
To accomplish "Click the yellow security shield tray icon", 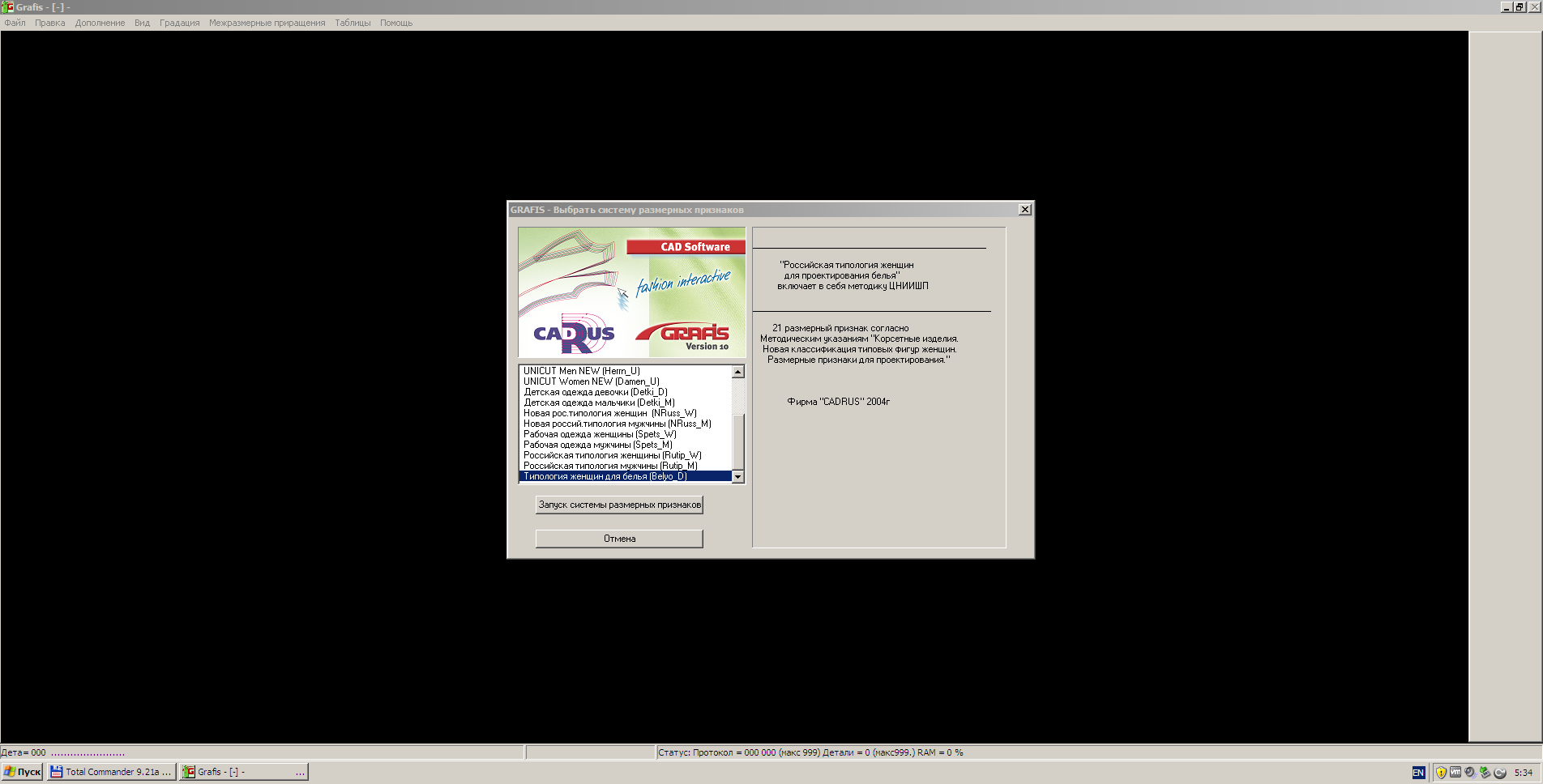I will [1441, 773].
